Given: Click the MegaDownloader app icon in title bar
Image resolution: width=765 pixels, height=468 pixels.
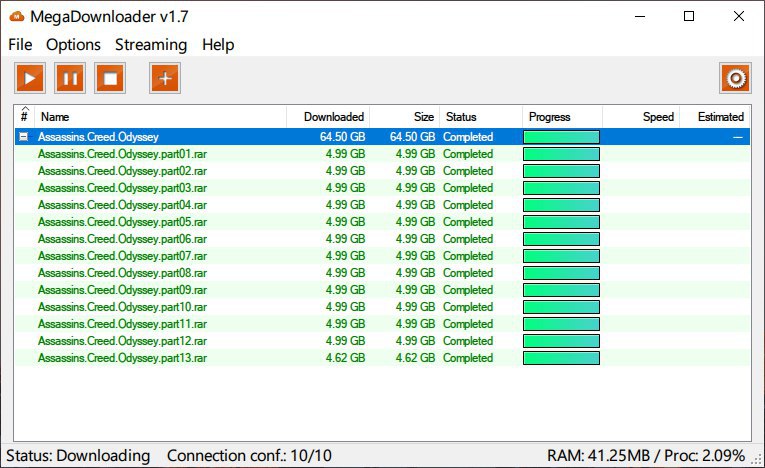Looking at the screenshot, I should (x=17, y=16).
